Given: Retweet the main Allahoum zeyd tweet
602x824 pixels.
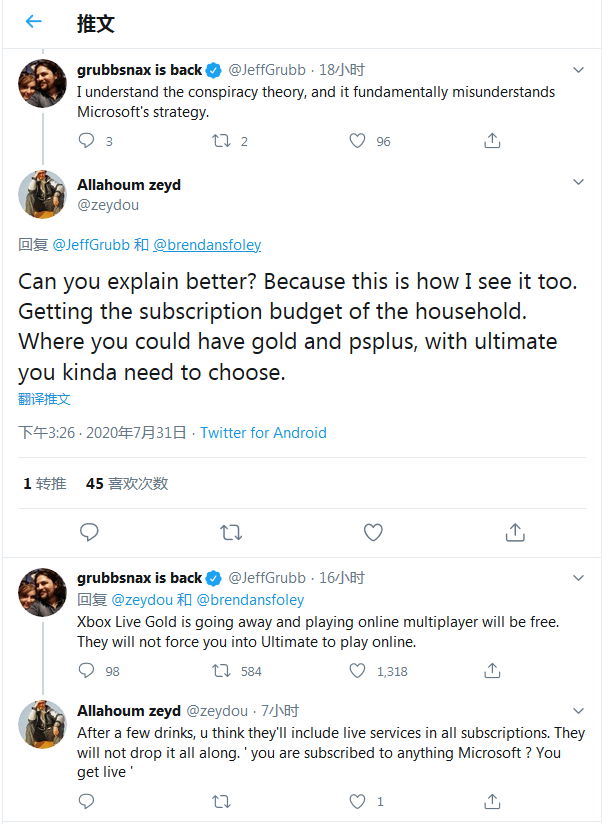Looking at the screenshot, I should (231, 532).
